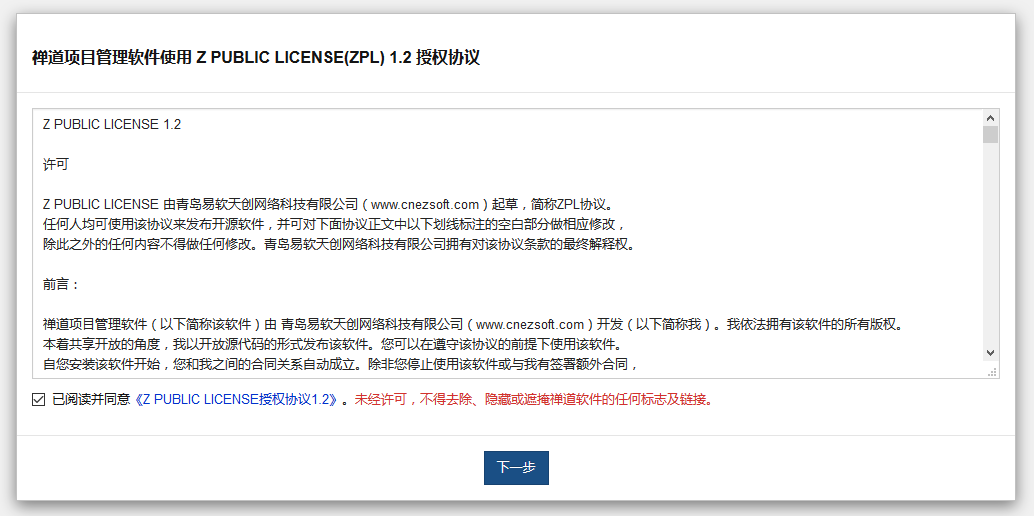This screenshot has height=516, width=1034.
Task: Click the 许可 heading in license text
Action: (x=55, y=165)
